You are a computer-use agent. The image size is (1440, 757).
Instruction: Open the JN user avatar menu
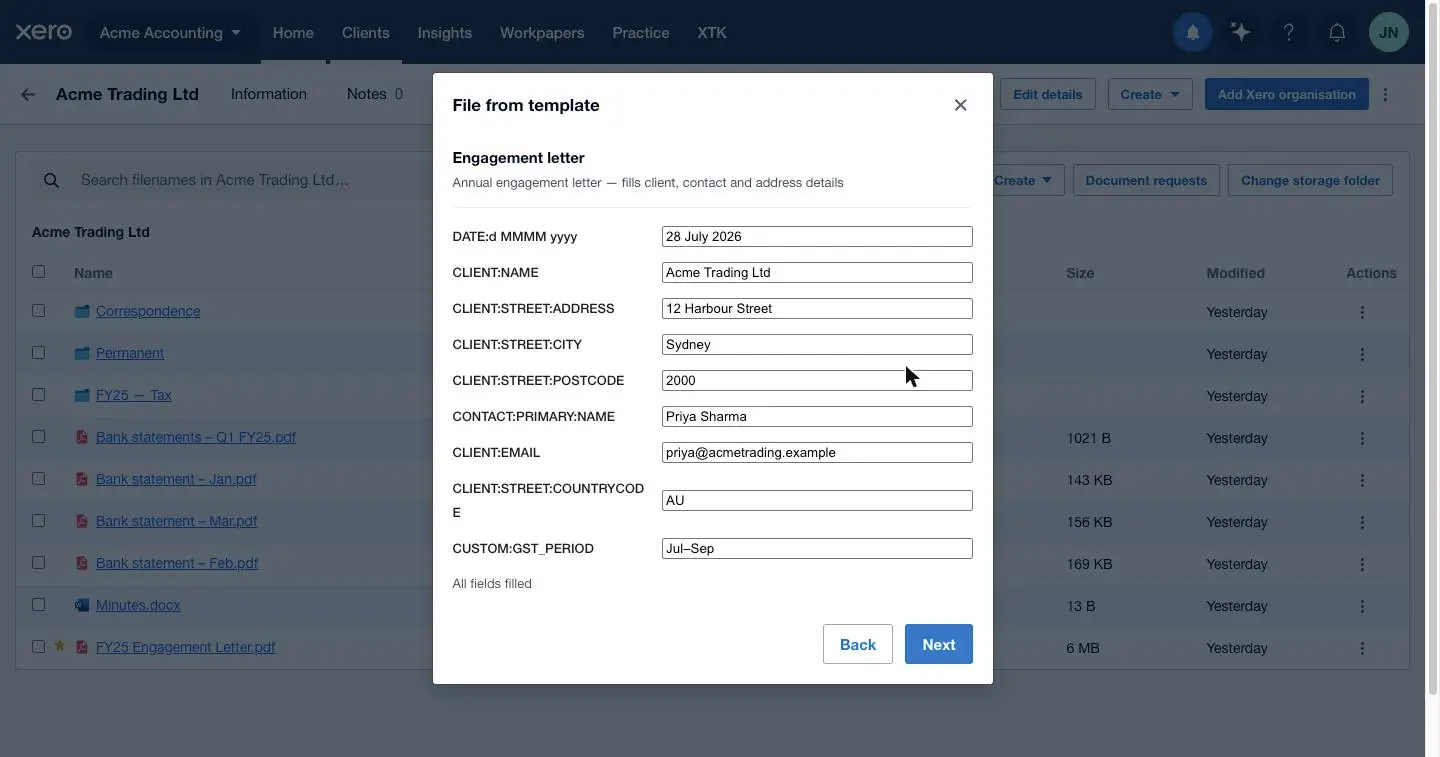click(1388, 33)
